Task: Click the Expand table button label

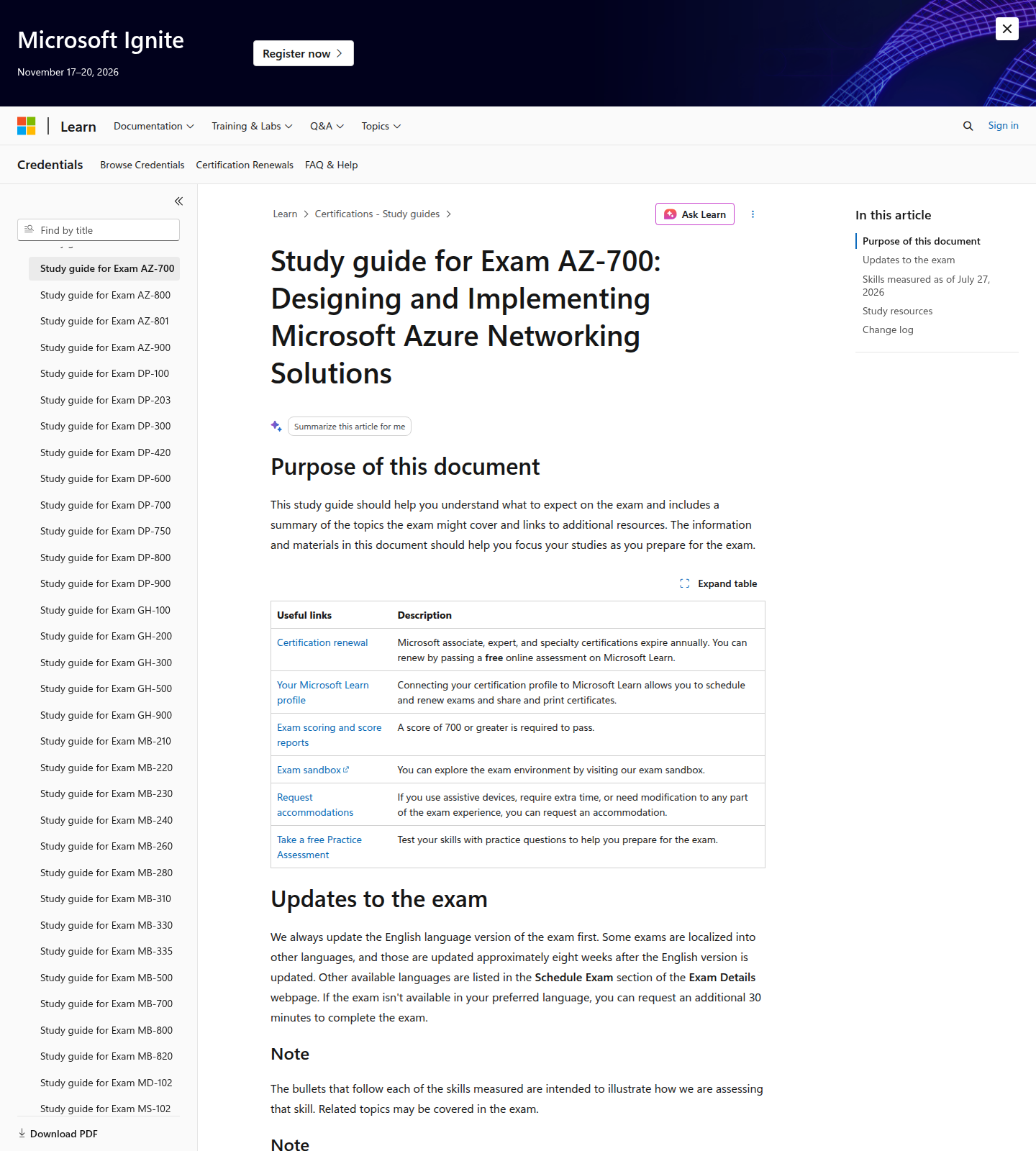Action: click(x=727, y=583)
